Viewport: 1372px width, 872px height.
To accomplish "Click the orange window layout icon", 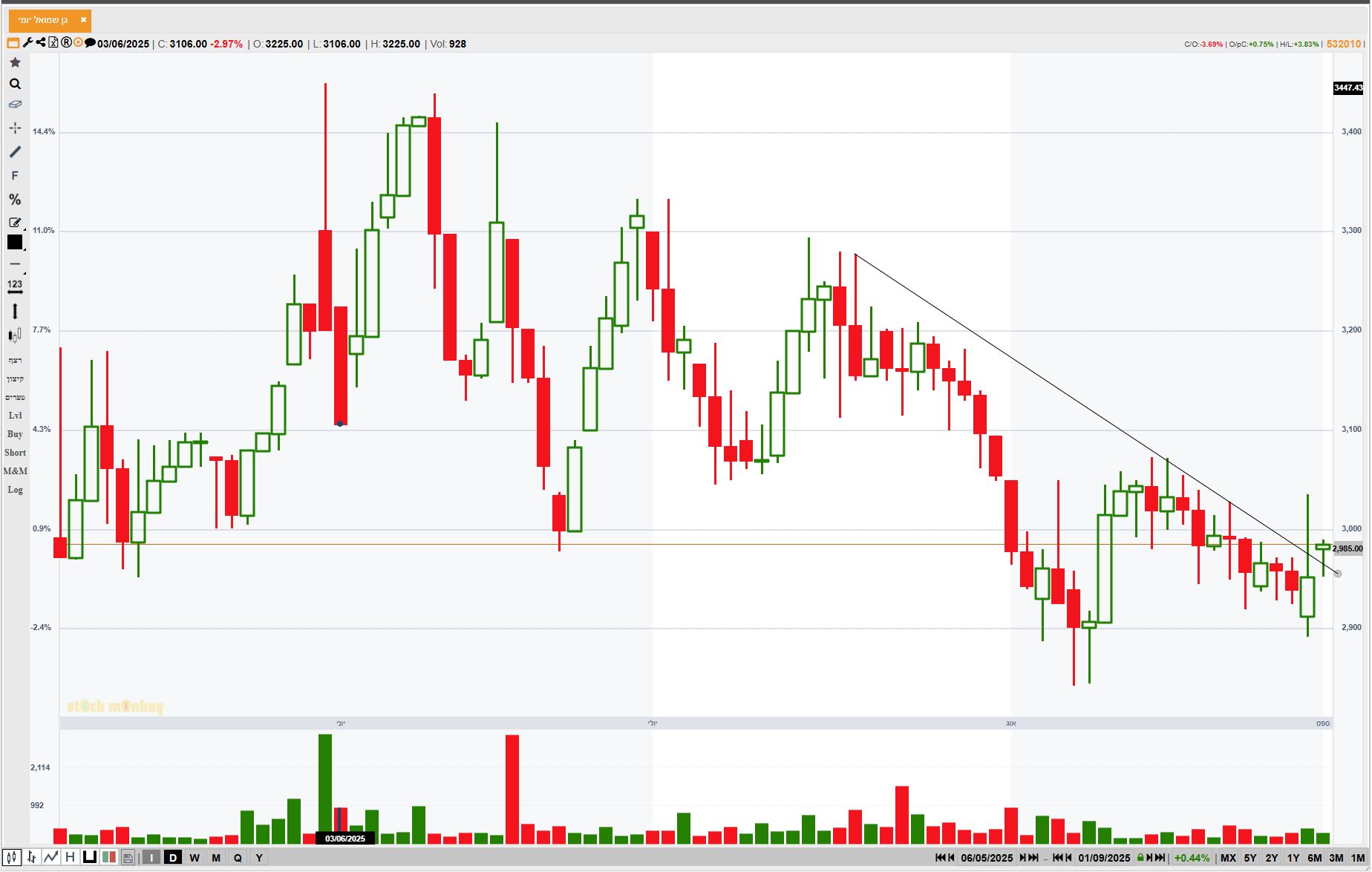I will point(13,43).
